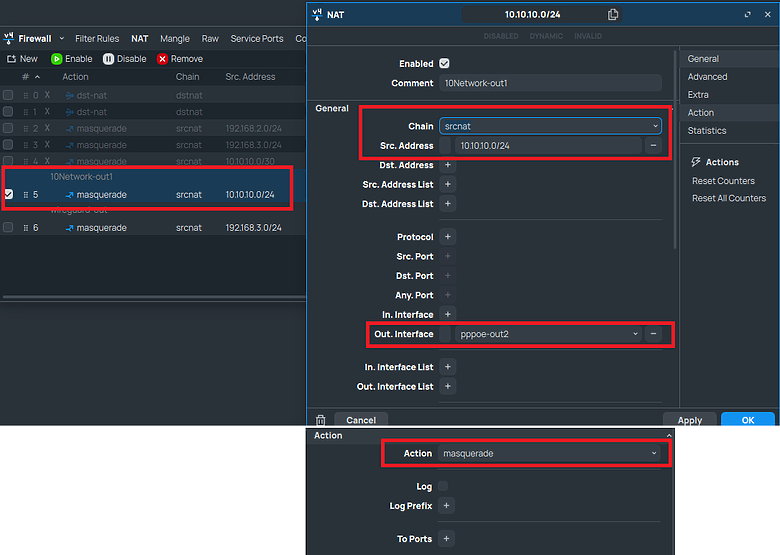Toggle checkbox for rule 6 row
Viewport: 780px width, 555px height.
(8, 227)
